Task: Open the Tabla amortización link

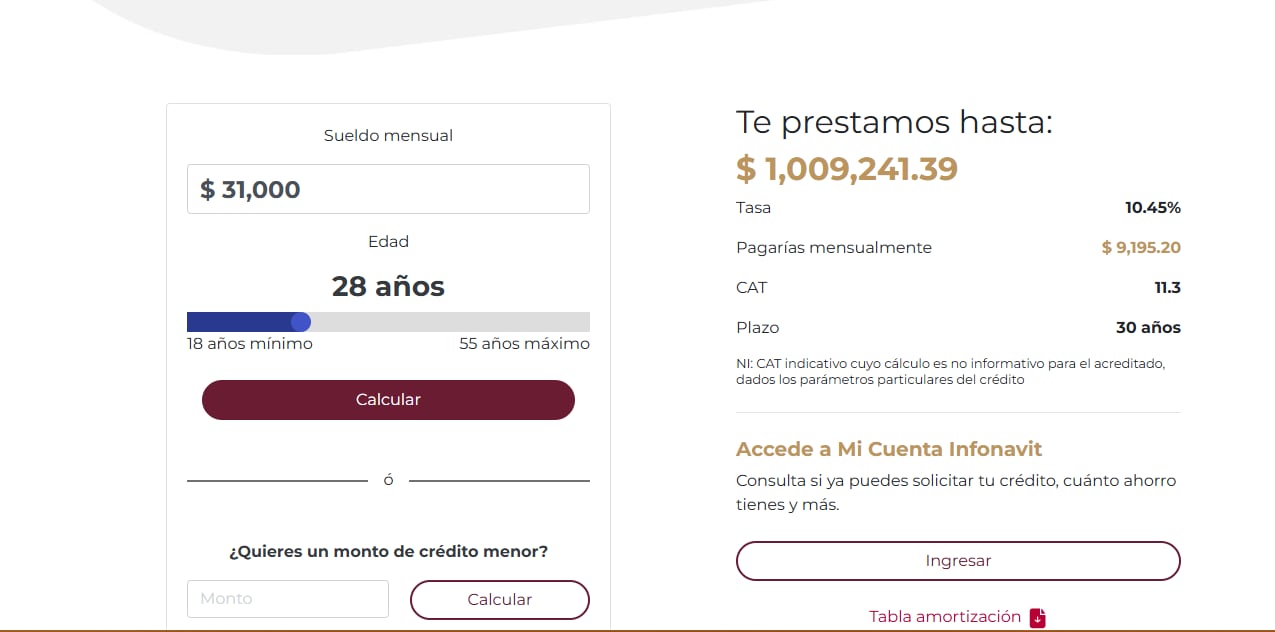Action: 944,617
